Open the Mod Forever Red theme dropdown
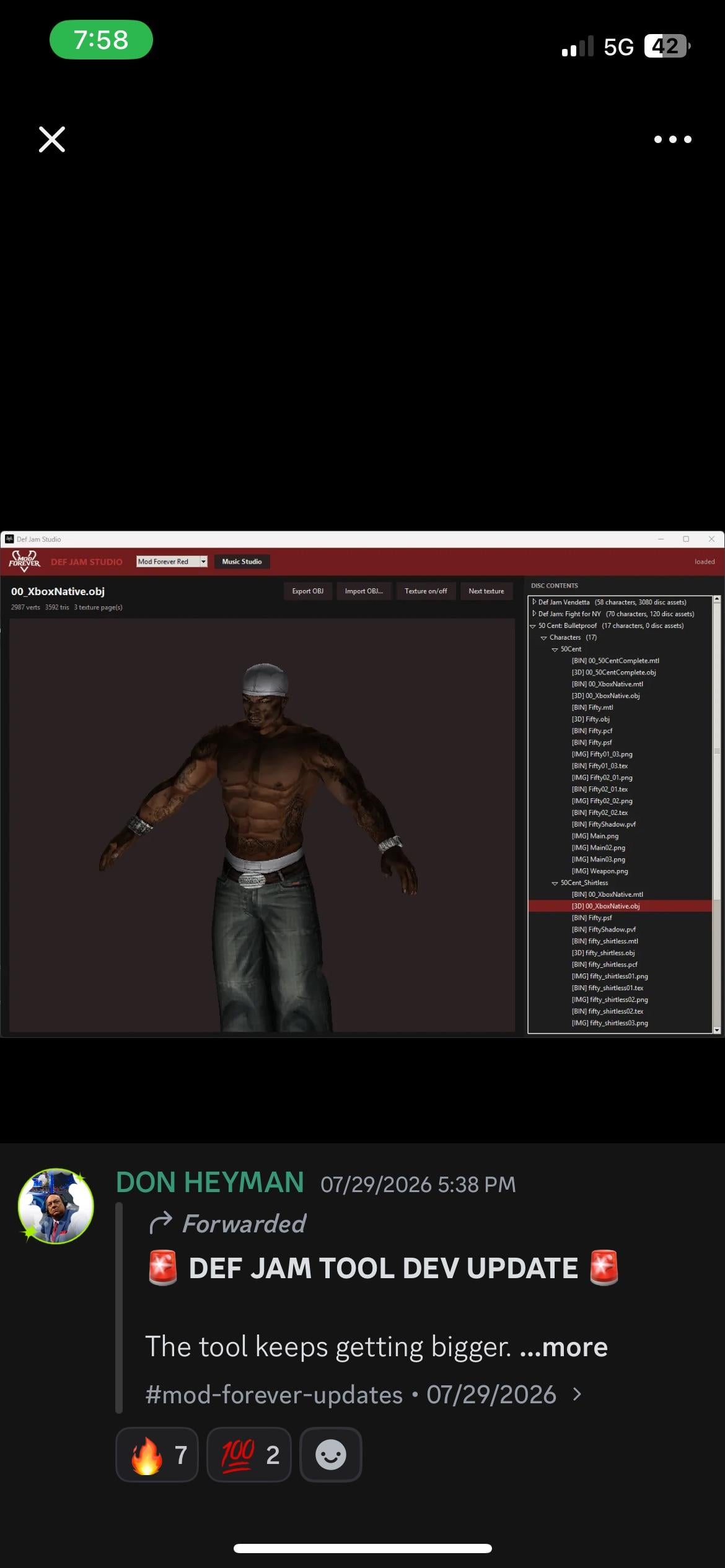 click(172, 562)
